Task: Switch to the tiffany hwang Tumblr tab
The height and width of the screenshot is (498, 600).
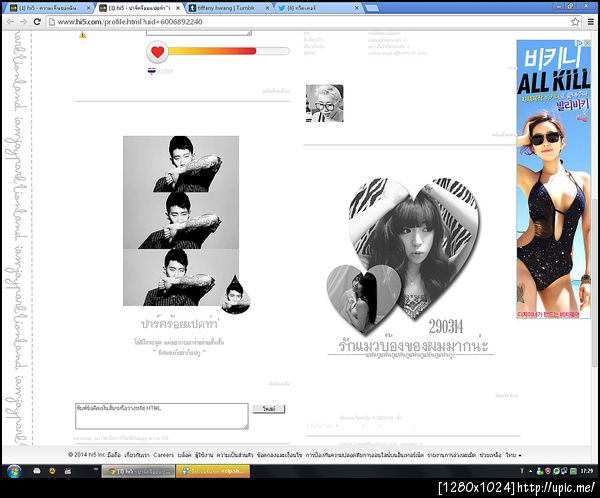Action: pyautogui.click(x=228, y=8)
